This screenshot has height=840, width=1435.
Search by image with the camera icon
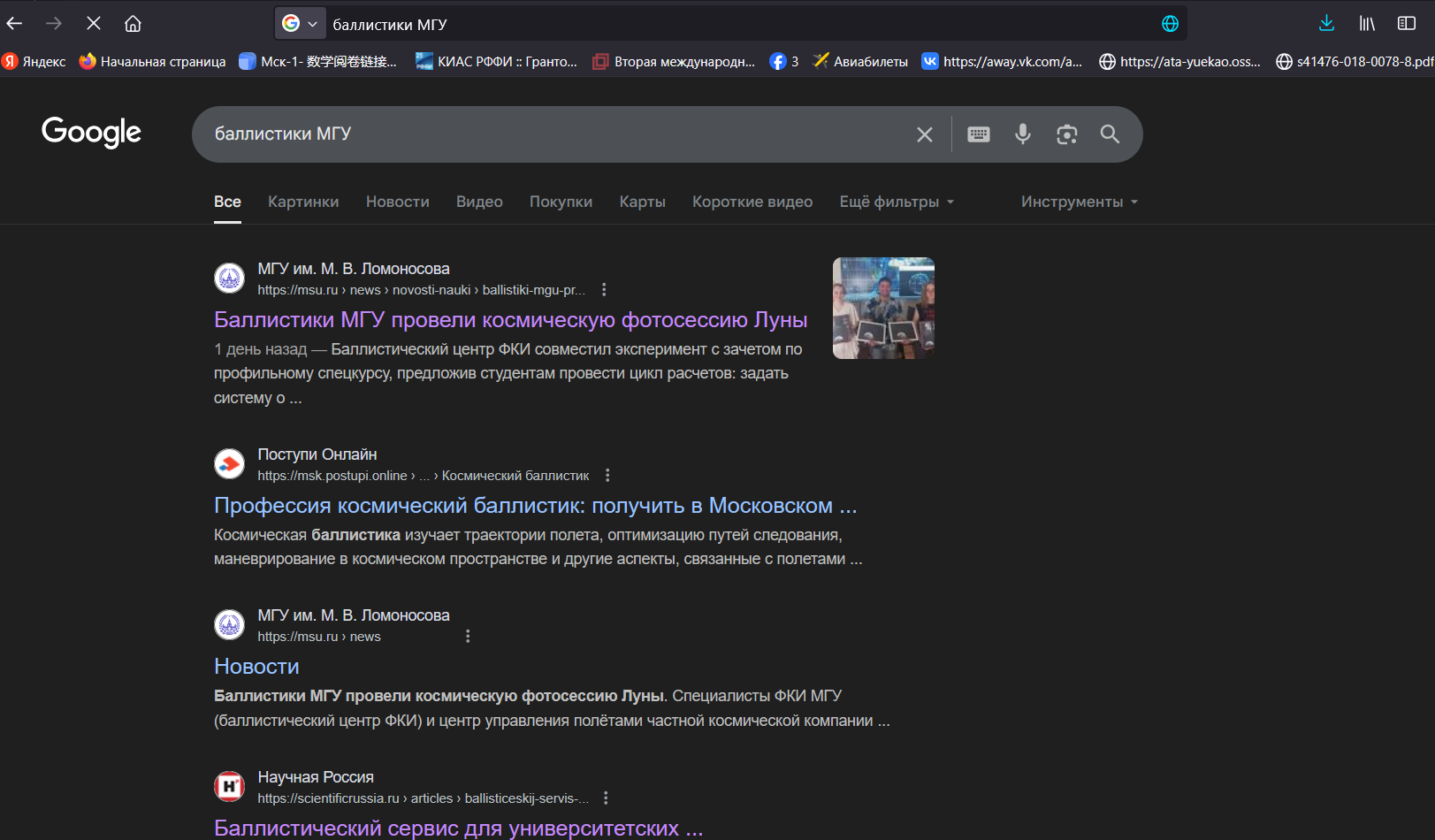tap(1067, 134)
